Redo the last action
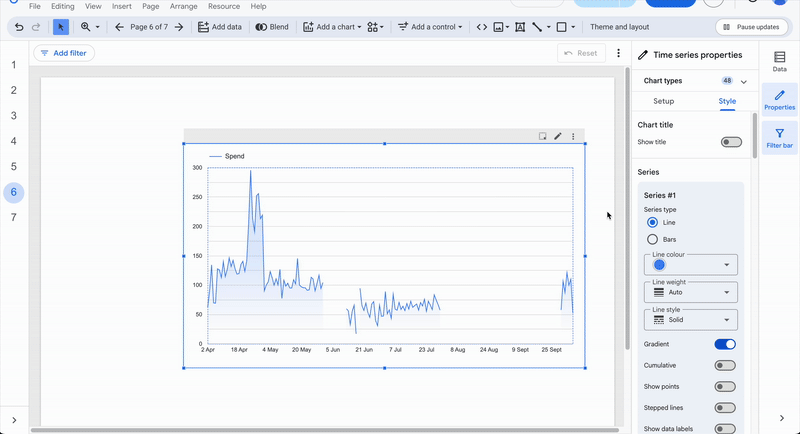Viewport: 800px width, 434px height. click(36, 27)
